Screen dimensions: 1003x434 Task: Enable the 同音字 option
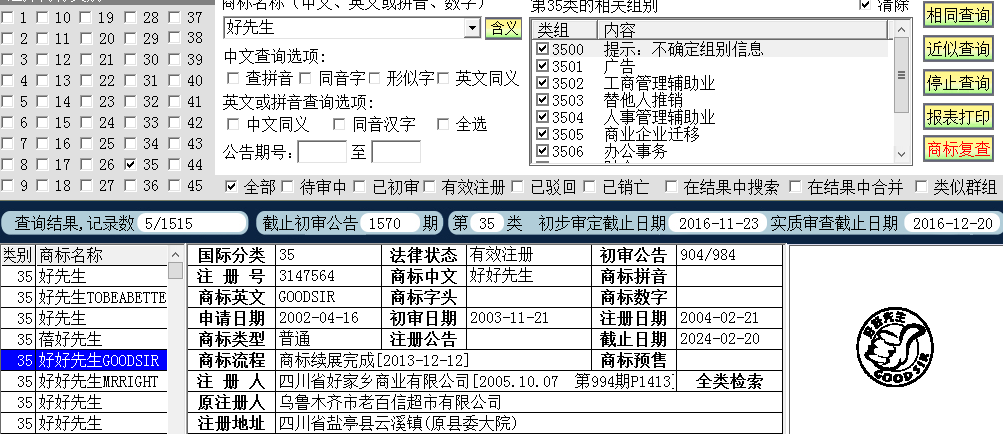pos(306,79)
